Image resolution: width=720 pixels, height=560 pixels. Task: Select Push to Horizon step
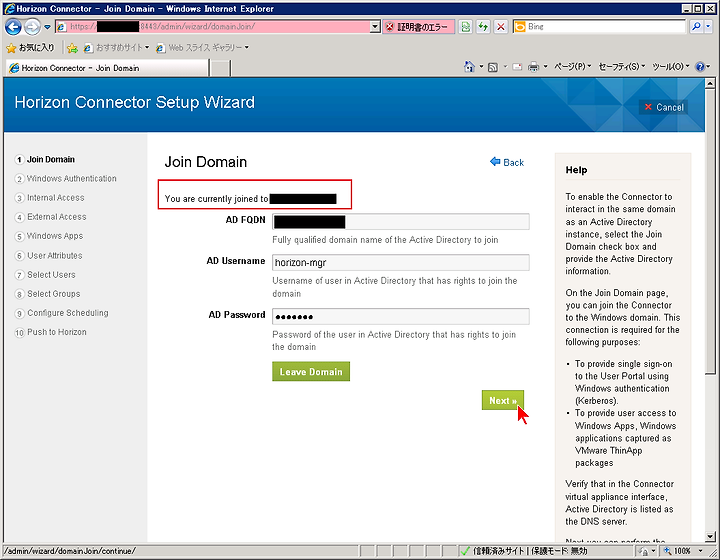coord(51,332)
